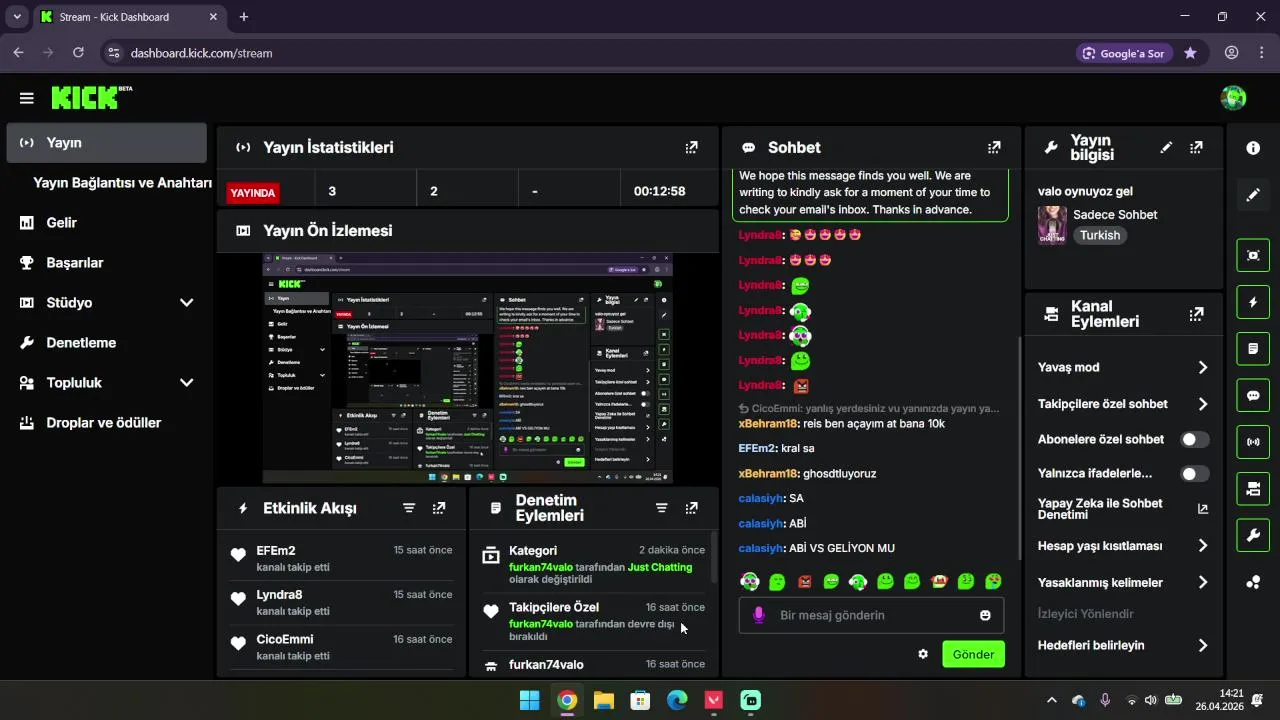1280x720 pixels.
Task: Toggle chat bubble widget in right rail
Action: coord(1253,395)
